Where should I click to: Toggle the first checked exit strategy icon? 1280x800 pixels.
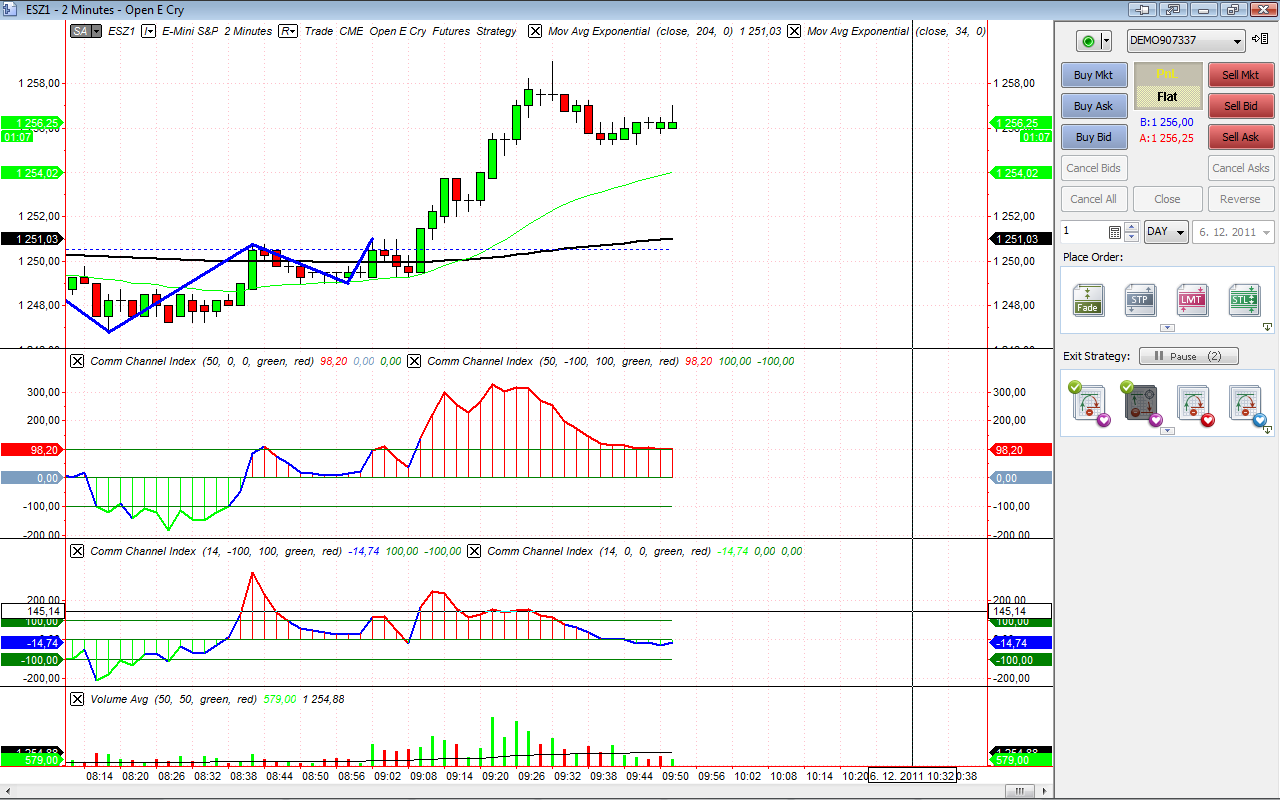(x=1088, y=403)
